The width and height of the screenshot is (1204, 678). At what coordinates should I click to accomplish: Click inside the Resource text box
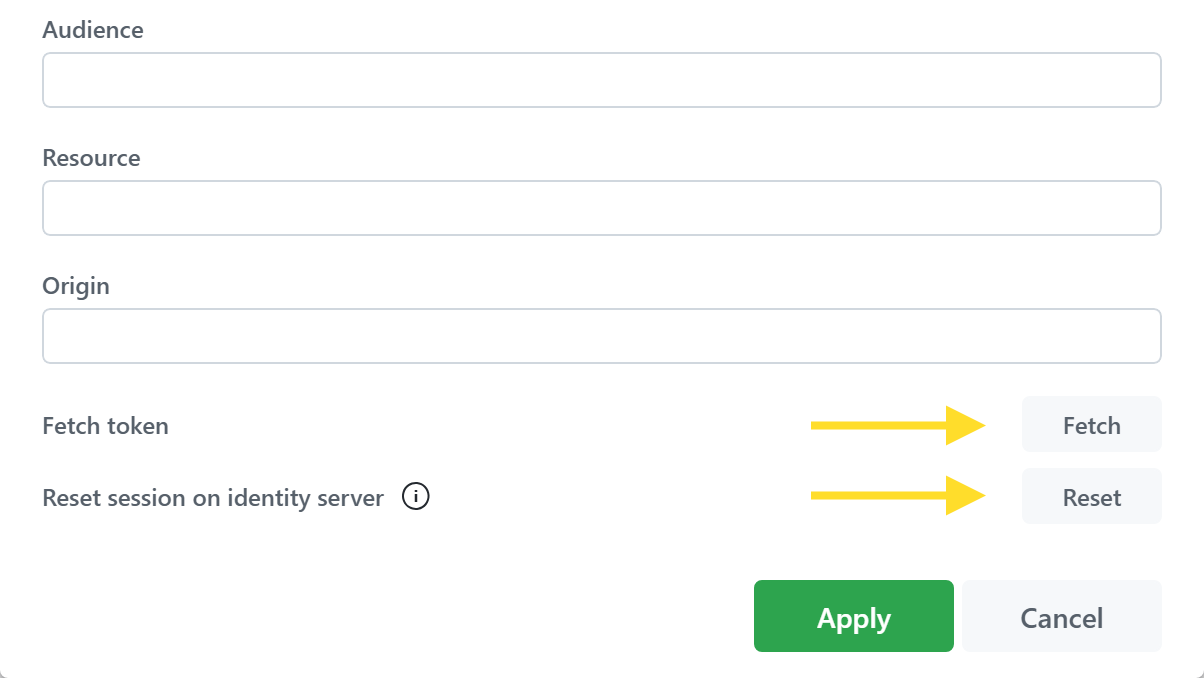(x=601, y=208)
